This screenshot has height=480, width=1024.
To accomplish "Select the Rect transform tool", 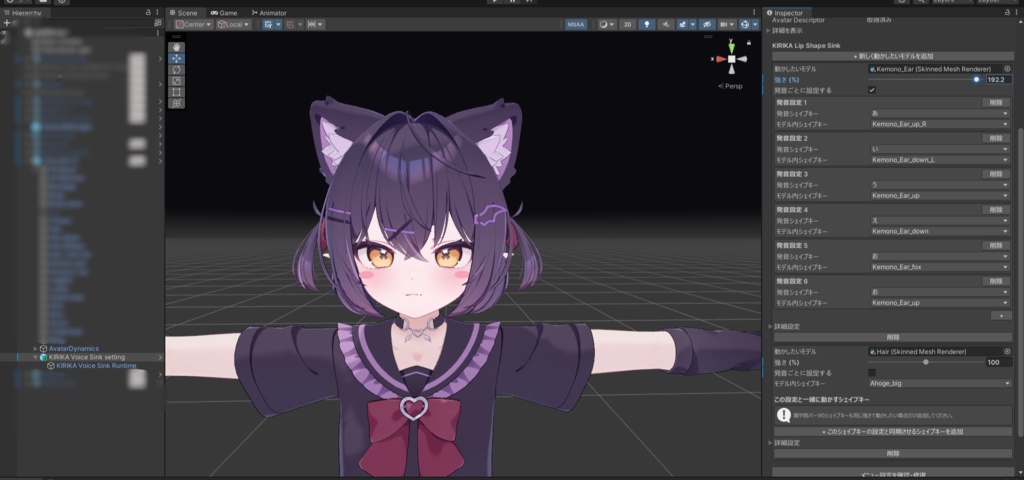I will click(177, 92).
